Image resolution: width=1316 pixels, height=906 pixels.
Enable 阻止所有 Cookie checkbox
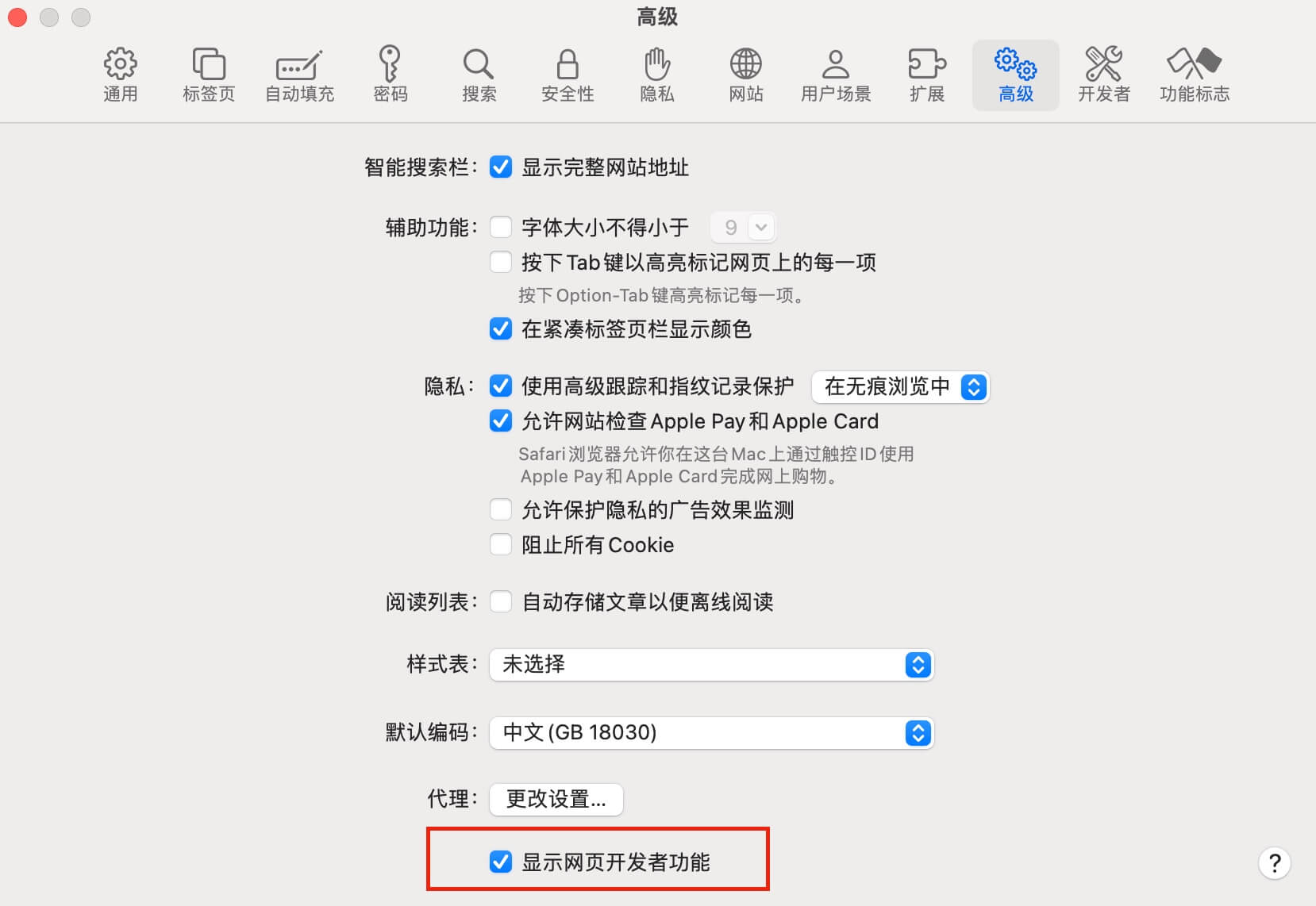click(x=501, y=545)
